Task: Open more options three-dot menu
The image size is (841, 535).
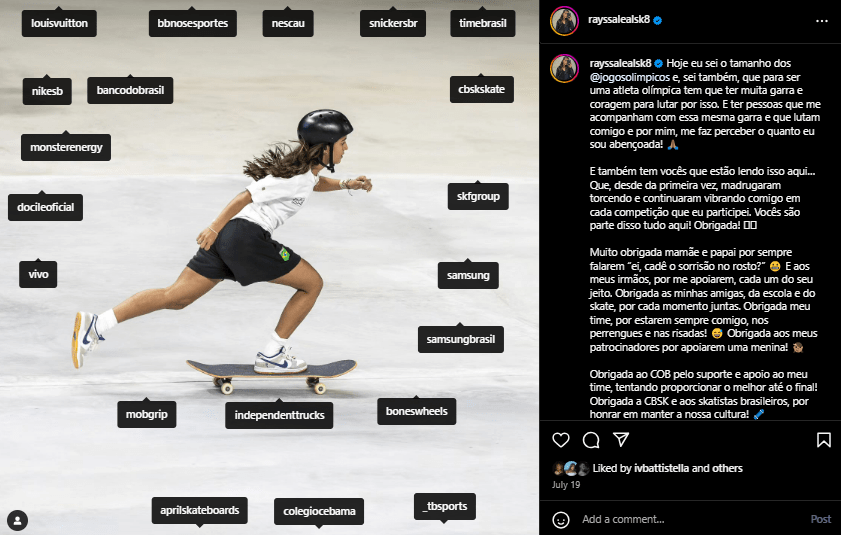Action: point(822,21)
